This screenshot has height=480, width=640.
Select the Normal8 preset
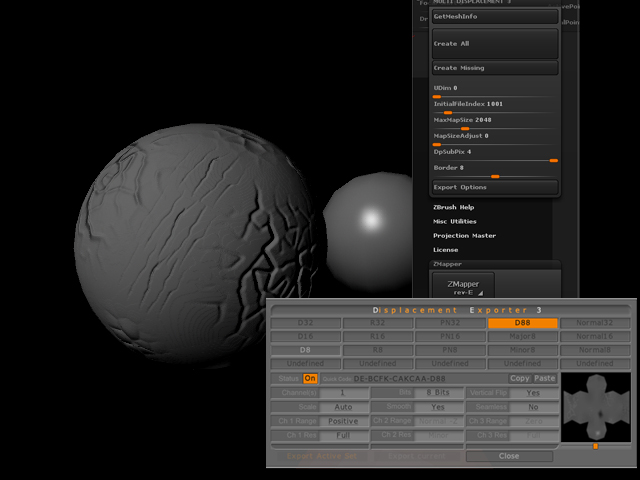tap(595, 350)
